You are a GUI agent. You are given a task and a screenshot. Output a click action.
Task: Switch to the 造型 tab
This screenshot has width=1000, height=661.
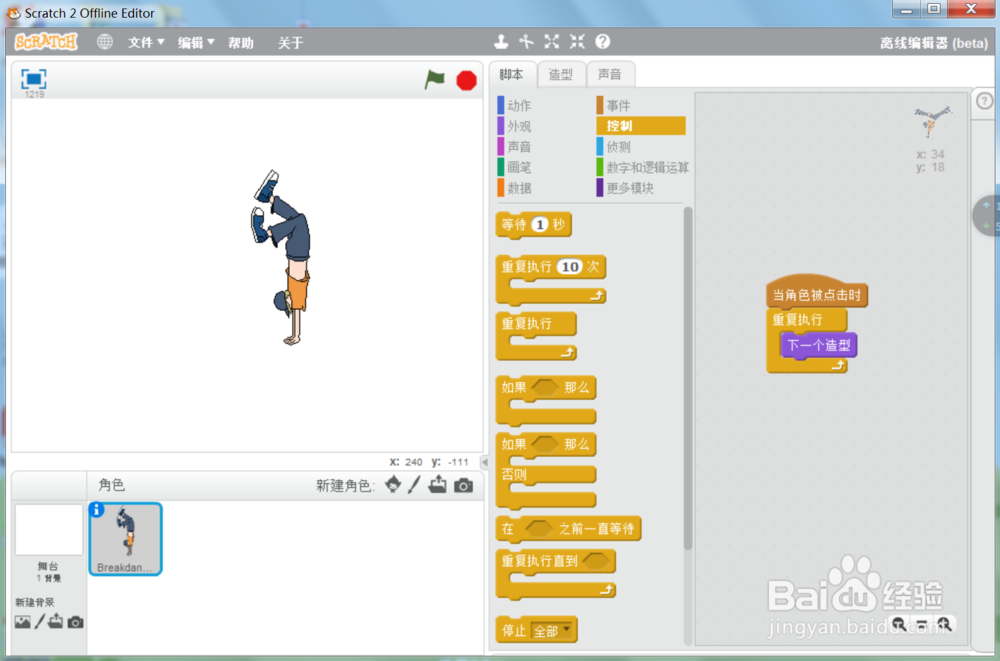(x=561, y=74)
